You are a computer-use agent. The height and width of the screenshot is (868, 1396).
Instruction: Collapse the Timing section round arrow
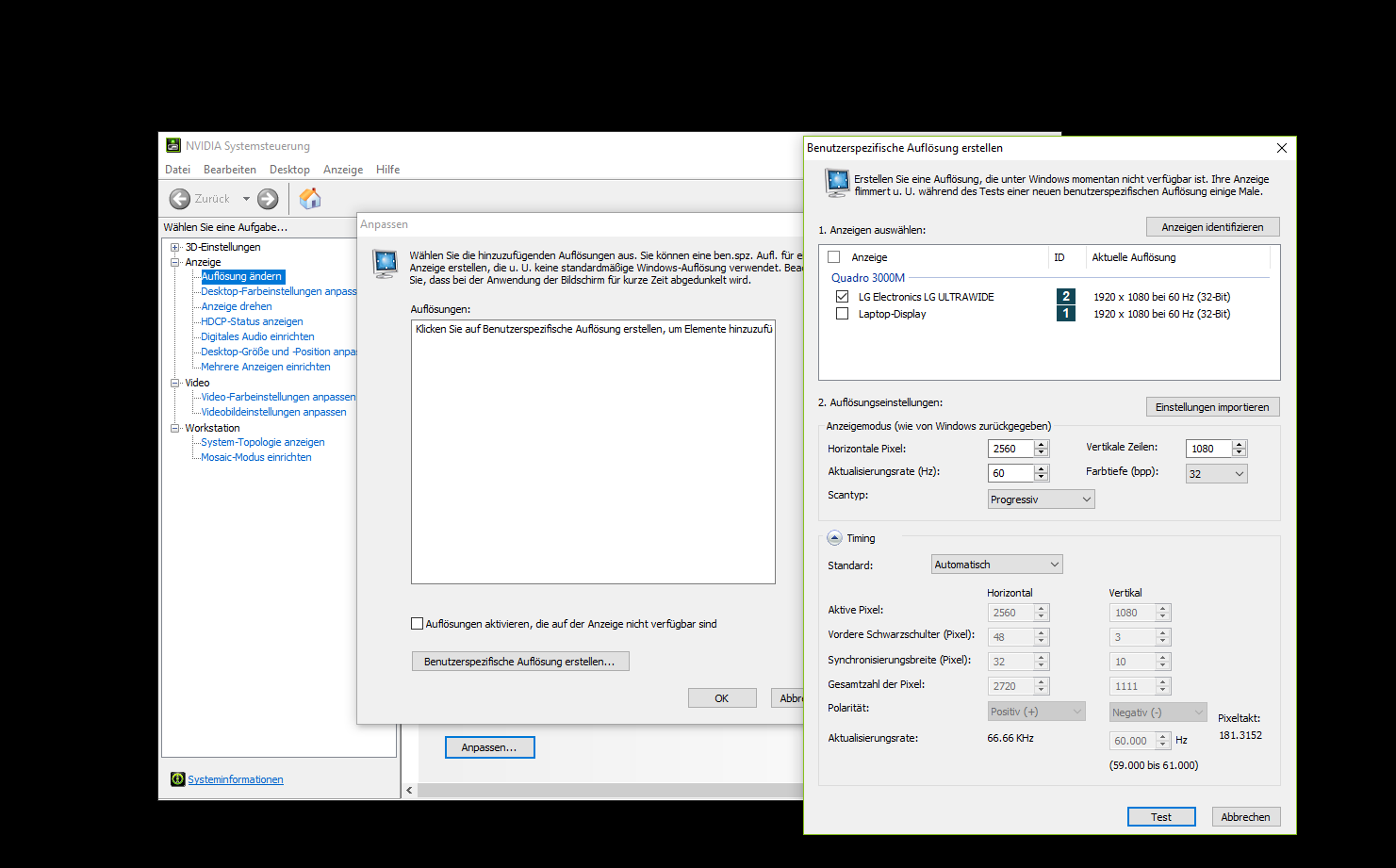click(x=834, y=538)
